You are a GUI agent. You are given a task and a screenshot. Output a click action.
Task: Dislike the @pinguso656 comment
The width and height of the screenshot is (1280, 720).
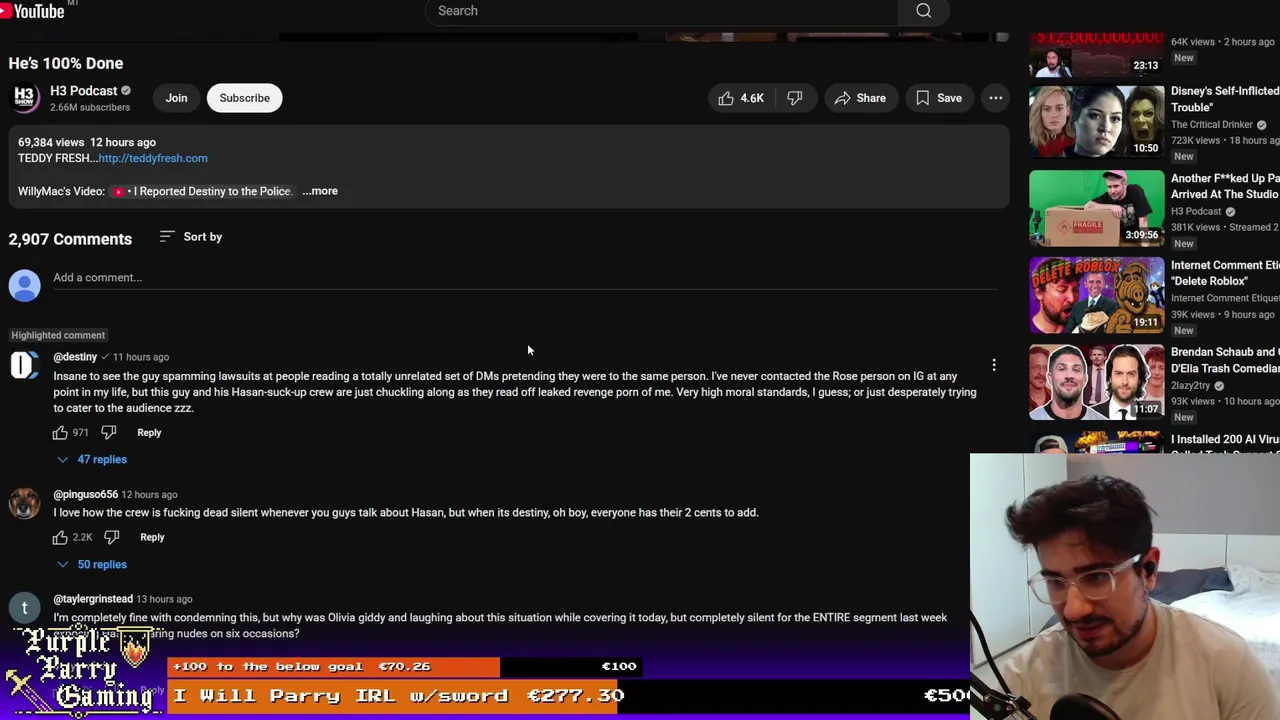[112, 537]
